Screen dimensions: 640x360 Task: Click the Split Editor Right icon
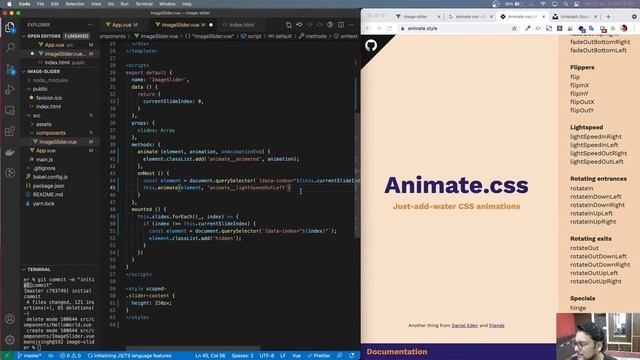[x=341, y=25]
